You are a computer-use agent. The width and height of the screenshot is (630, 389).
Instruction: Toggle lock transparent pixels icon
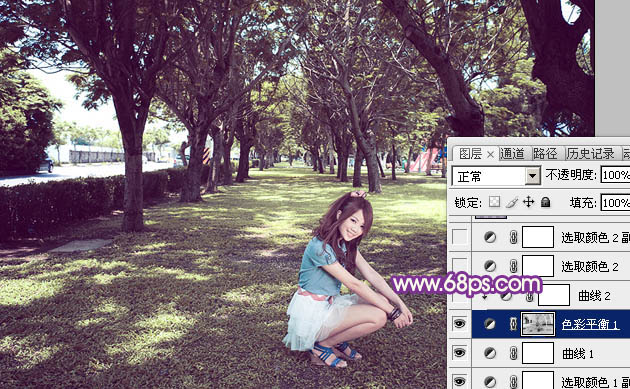(494, 202)
